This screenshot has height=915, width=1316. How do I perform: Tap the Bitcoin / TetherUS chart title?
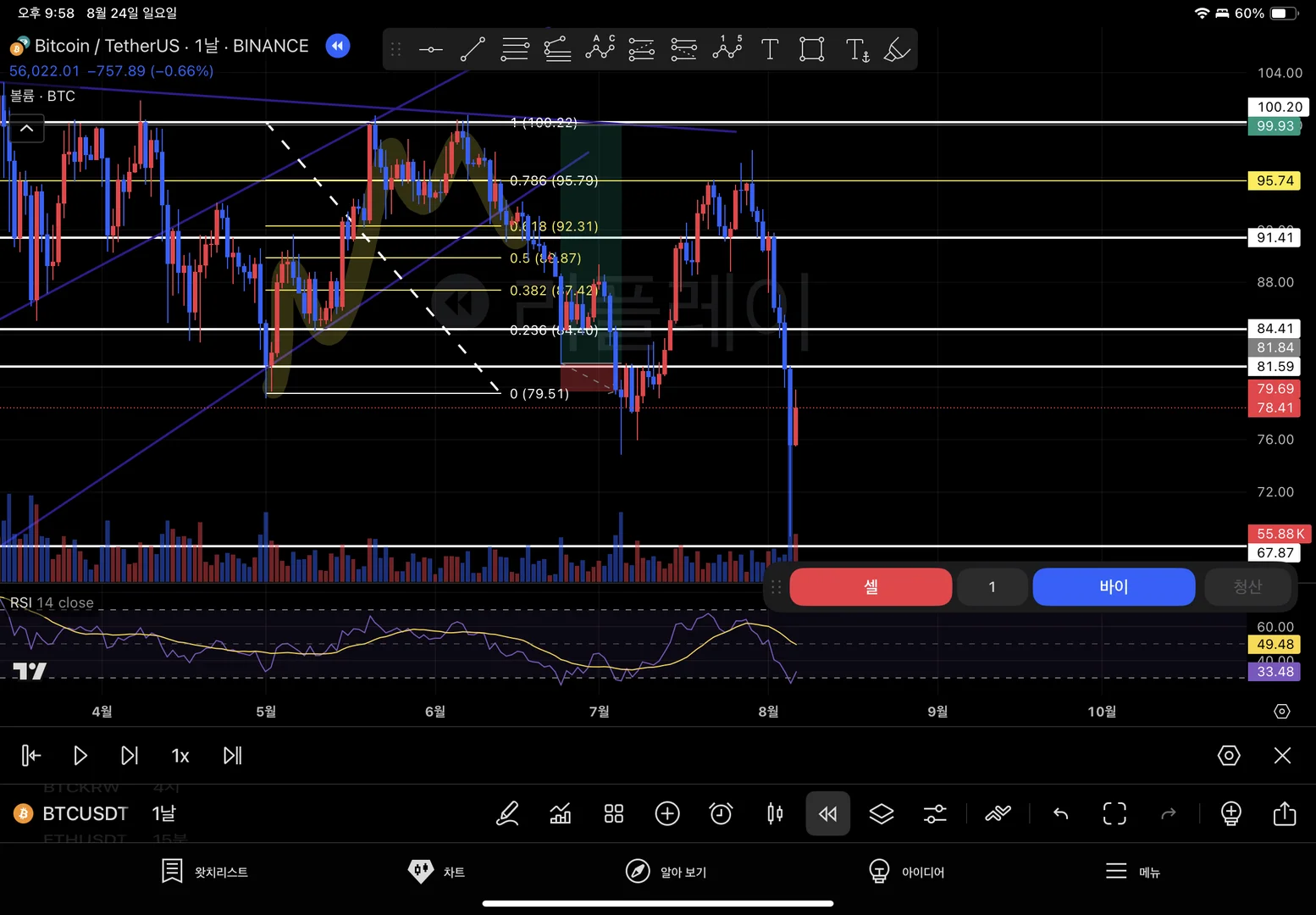click(171, 46)
